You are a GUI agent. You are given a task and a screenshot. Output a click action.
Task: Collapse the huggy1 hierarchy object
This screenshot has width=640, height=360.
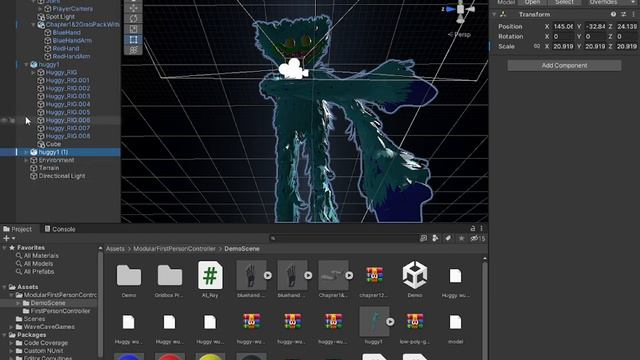coord(27,64)
